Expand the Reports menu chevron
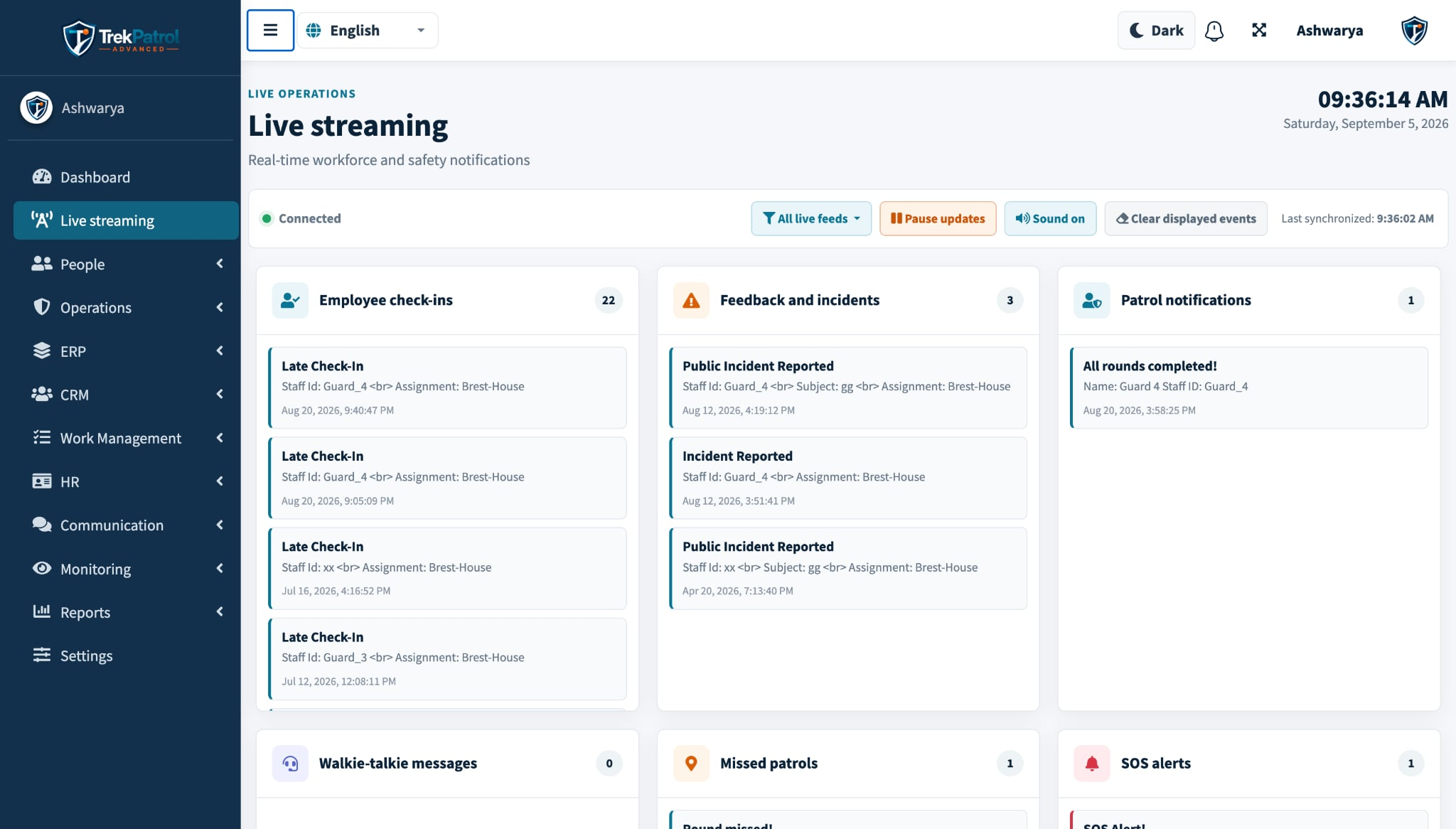This screenshot has height=829, width=1456. [x=220, y=611]
